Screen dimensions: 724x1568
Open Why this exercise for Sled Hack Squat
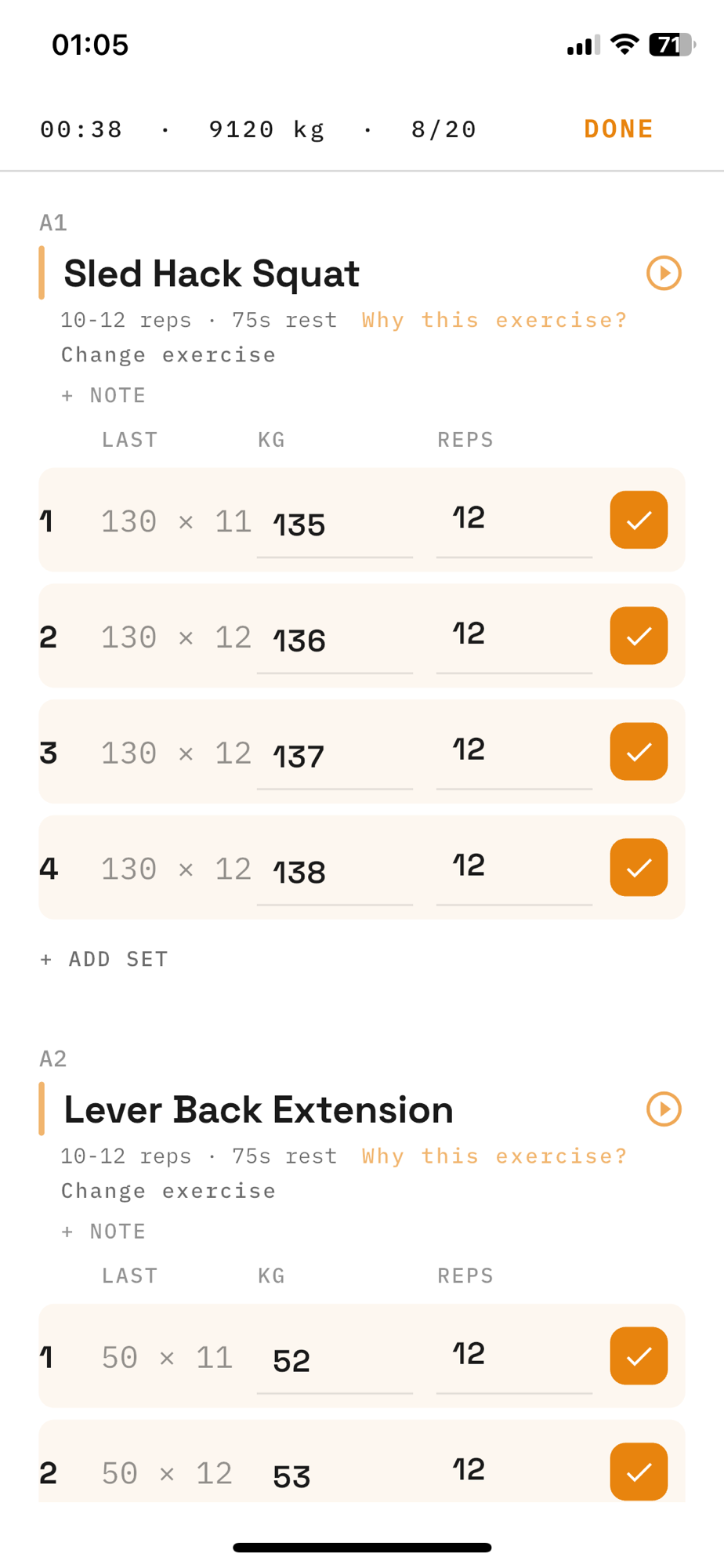(x=494, y=320)
